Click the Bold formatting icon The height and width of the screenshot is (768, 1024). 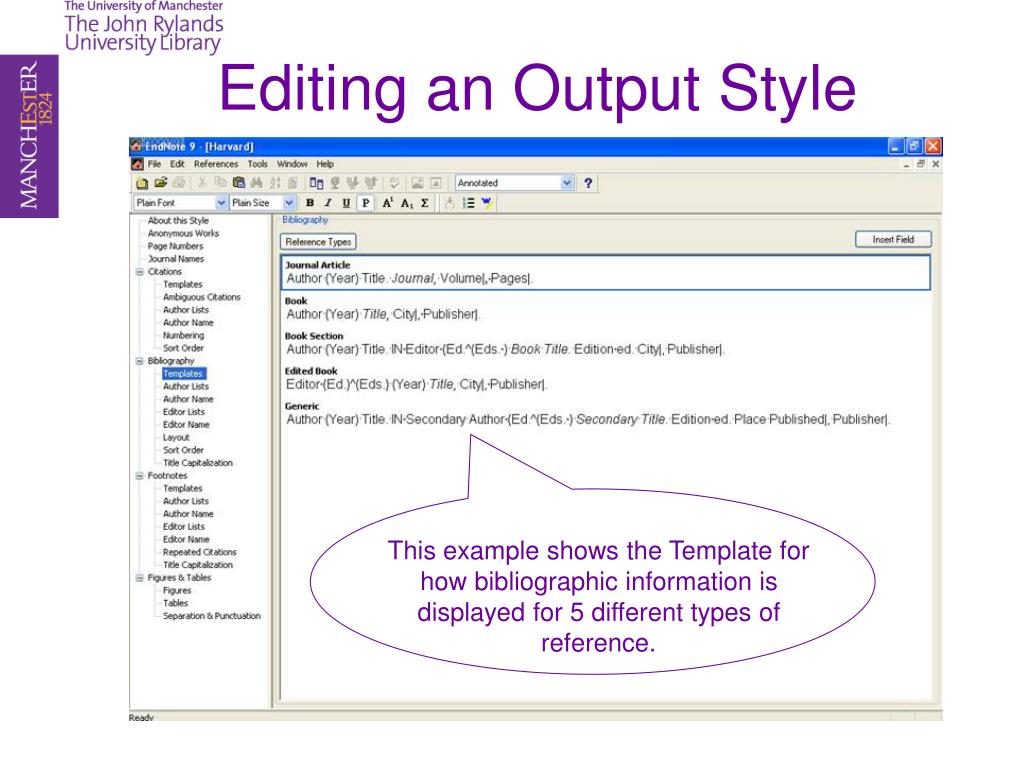309,201
